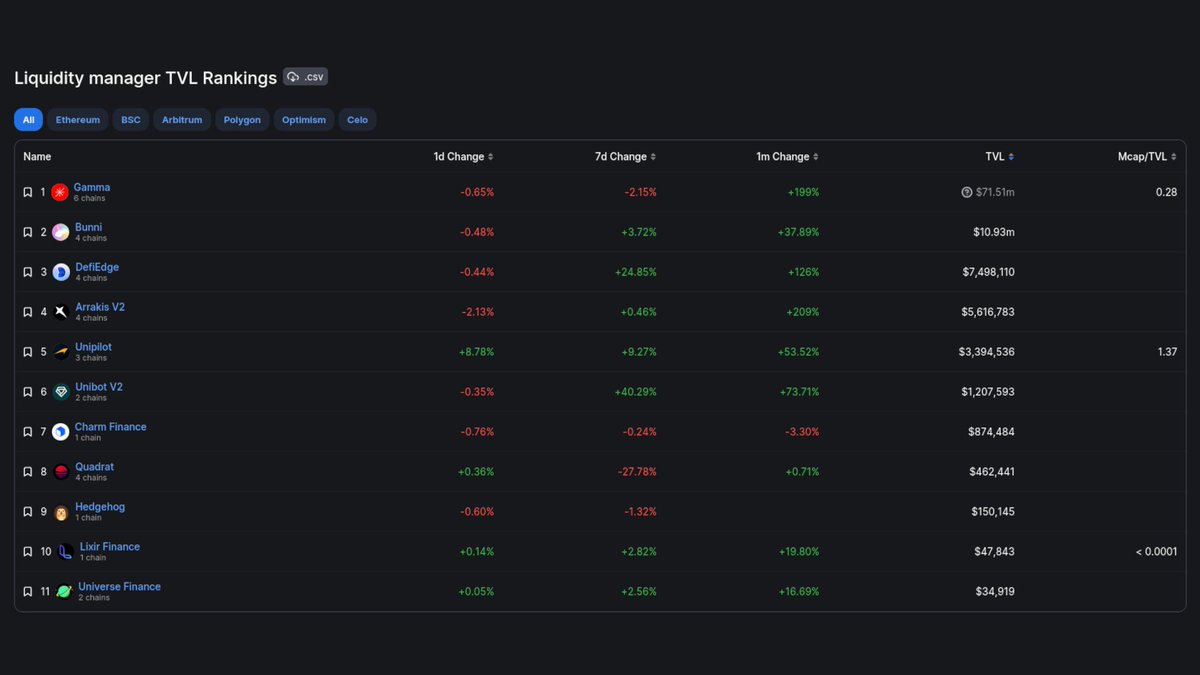Bookmark the Gamma row
This screenshot has width=1200, height=675.
pos(28,192)
